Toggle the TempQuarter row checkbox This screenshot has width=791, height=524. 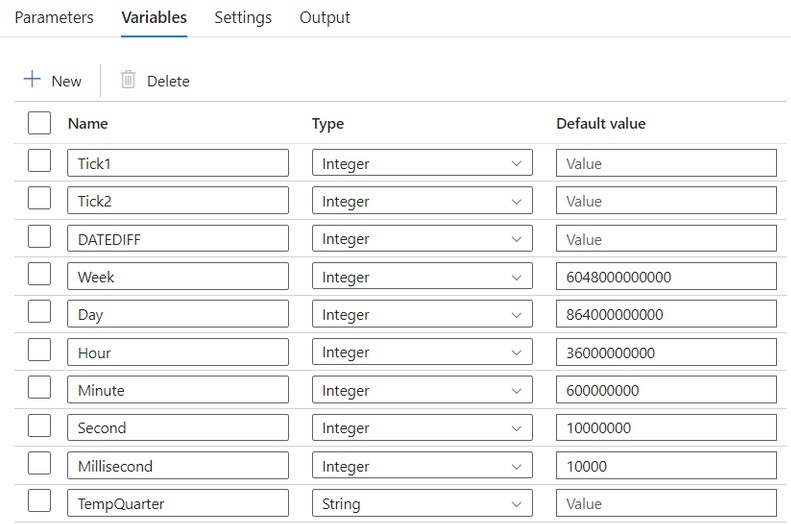pos(39,501)
